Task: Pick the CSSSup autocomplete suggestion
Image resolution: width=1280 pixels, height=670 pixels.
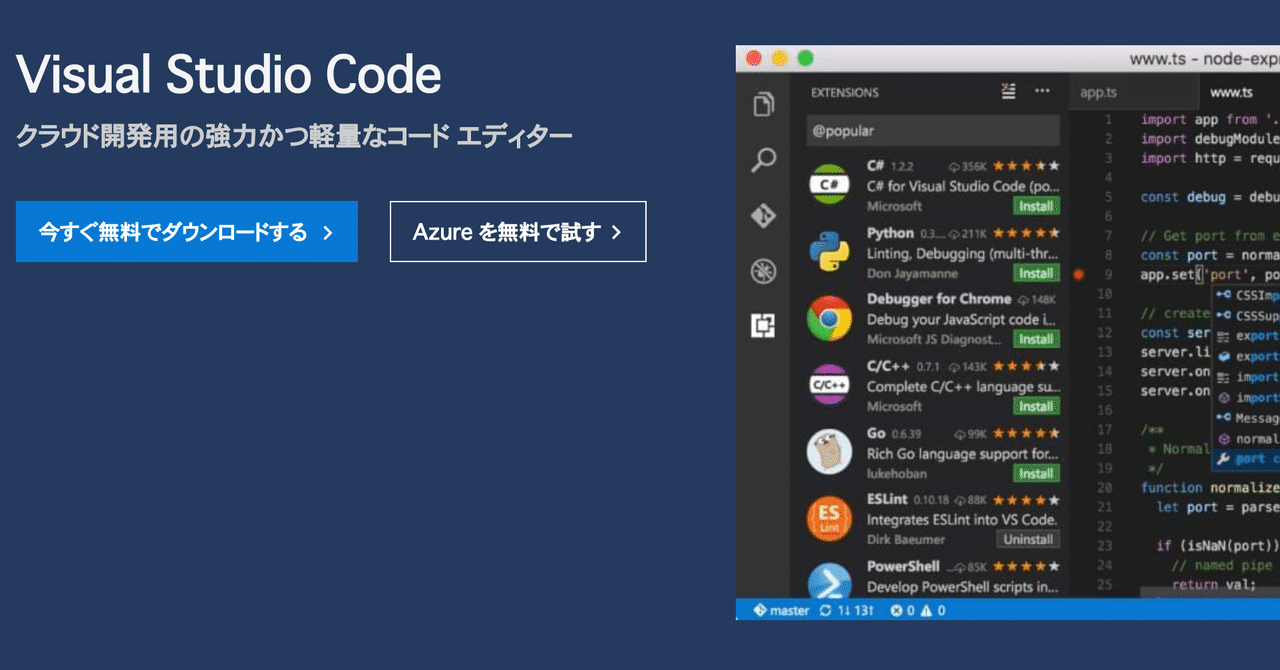Action: [x=1246, y=315]
